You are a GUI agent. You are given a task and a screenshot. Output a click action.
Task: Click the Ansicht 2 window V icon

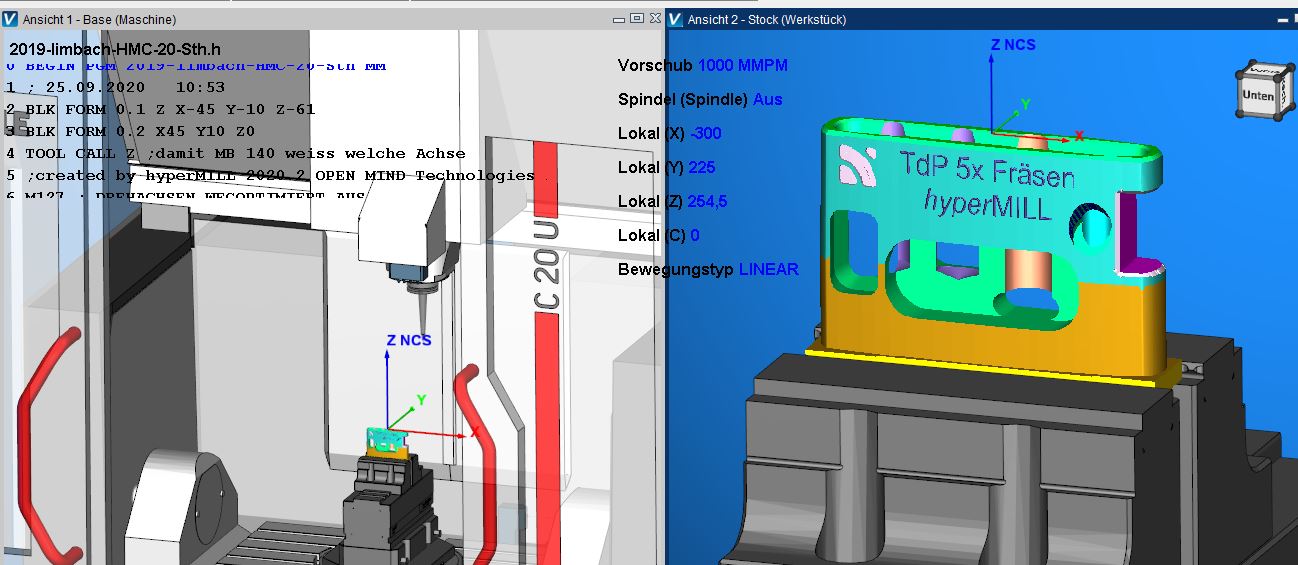click(676, 19)
